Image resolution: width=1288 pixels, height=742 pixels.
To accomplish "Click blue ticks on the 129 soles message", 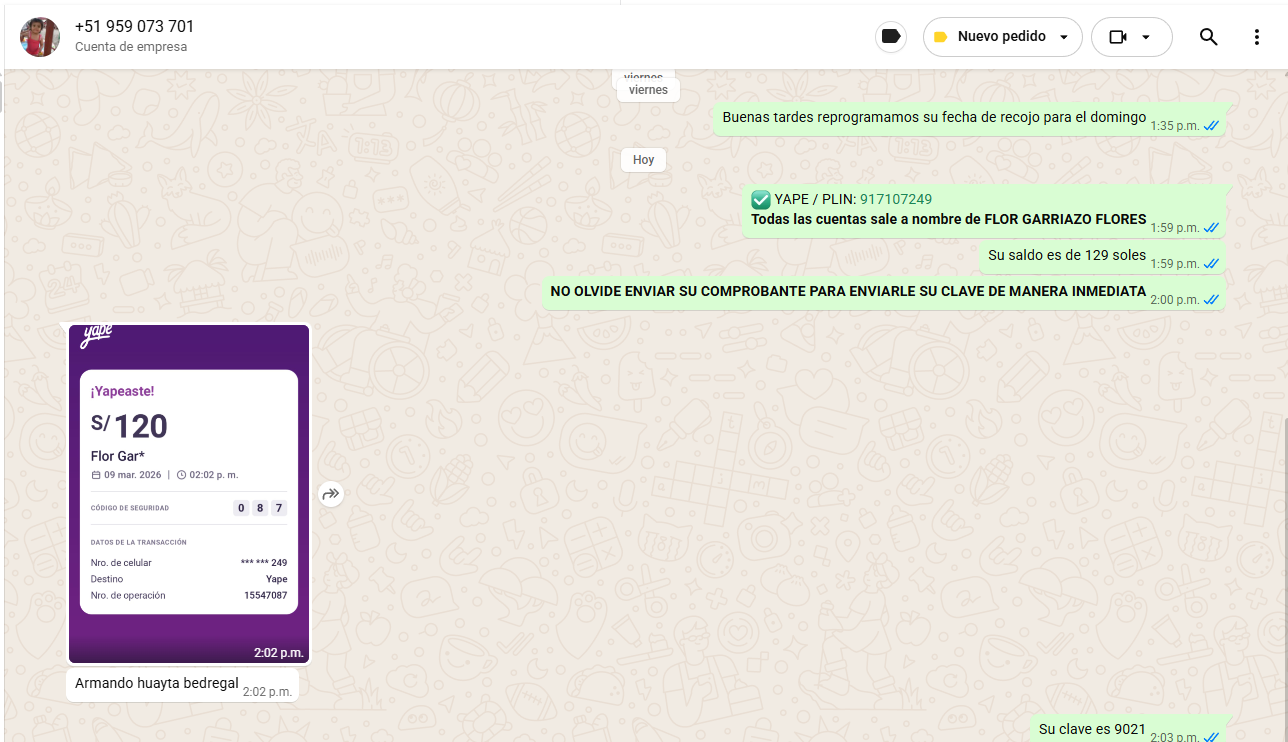I will click(x=1211, y=264).
